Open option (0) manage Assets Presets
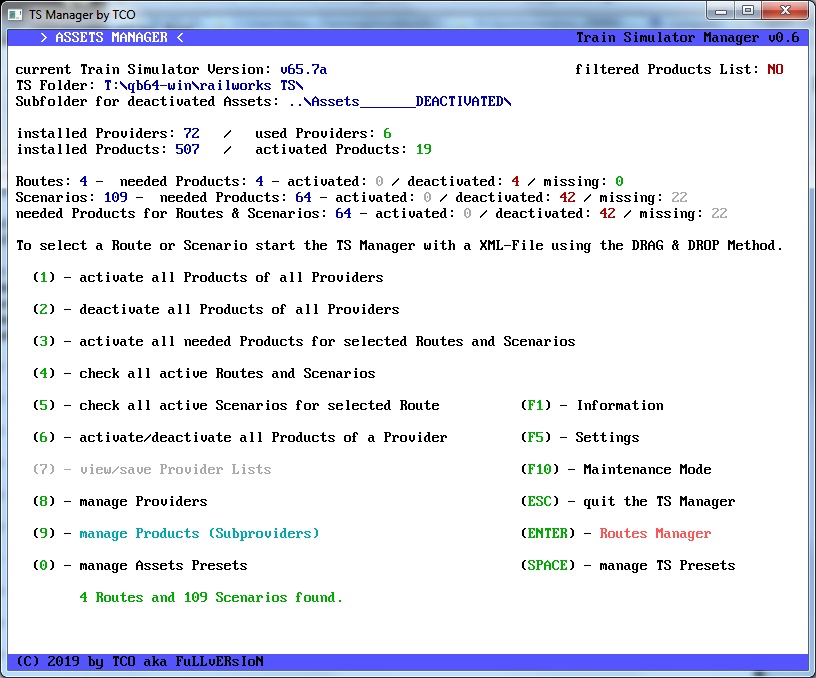 (140, 566)
